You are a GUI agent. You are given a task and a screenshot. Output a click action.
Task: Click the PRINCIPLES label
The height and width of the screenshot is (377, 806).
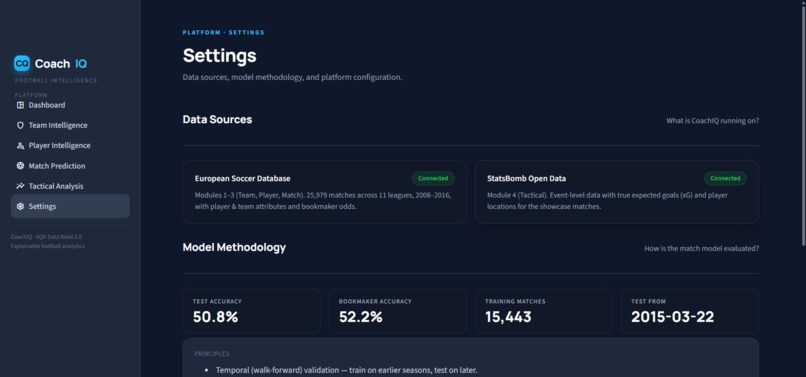click(x=212, y=354)
